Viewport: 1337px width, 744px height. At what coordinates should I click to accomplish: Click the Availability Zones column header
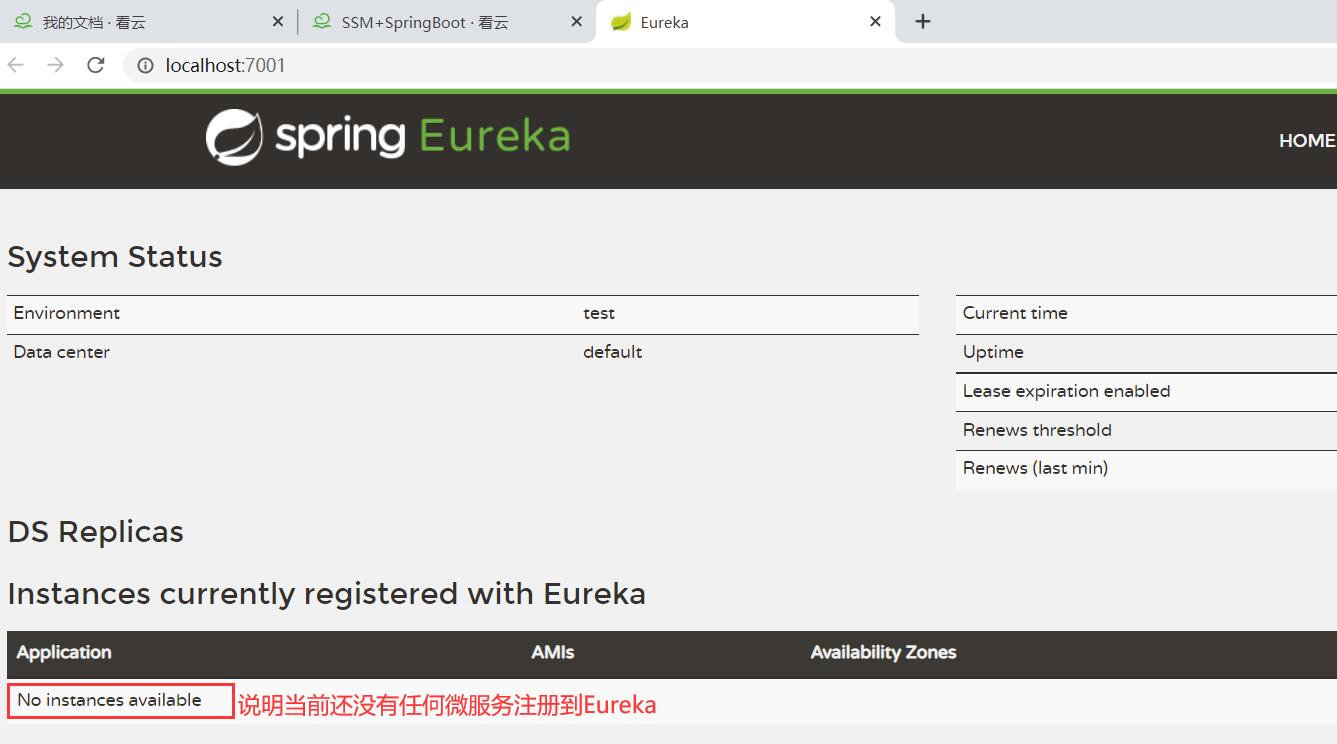[x=883, y=652]
